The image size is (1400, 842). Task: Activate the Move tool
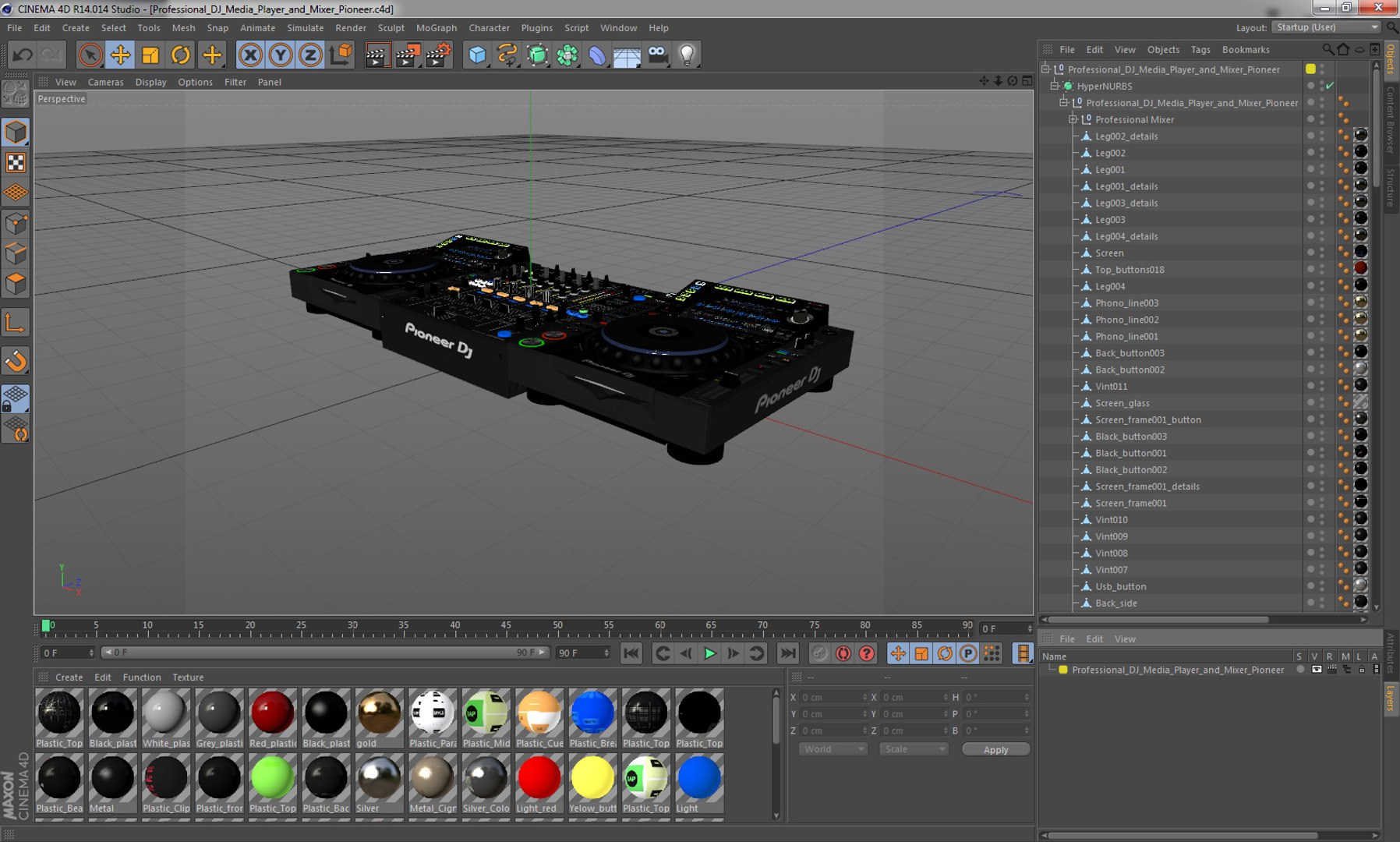click(x=120, y=55)
